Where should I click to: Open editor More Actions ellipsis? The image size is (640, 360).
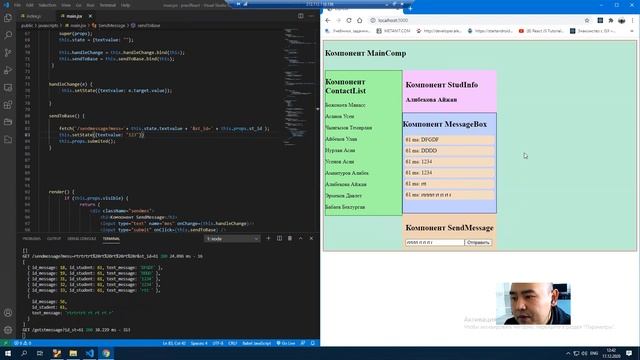311,16
